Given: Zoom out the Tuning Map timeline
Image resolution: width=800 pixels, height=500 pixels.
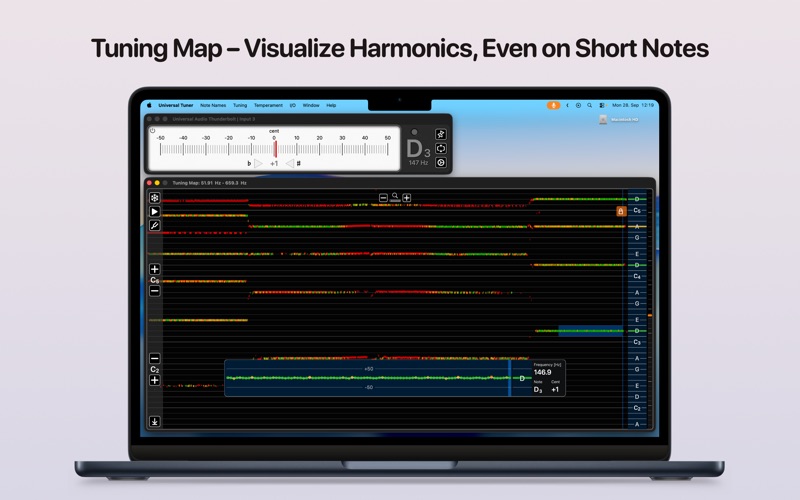Looking at the screenshot, I should [383, 197].
